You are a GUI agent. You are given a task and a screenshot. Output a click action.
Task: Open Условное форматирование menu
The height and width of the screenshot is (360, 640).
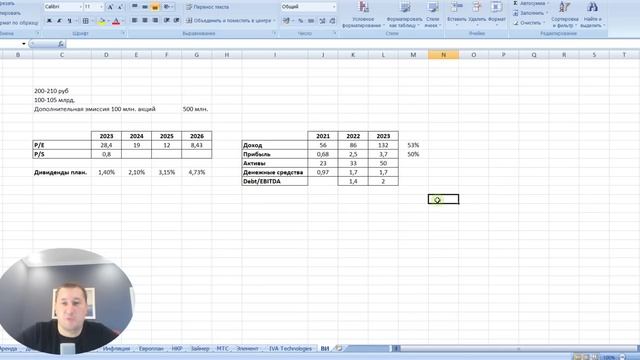363,15
